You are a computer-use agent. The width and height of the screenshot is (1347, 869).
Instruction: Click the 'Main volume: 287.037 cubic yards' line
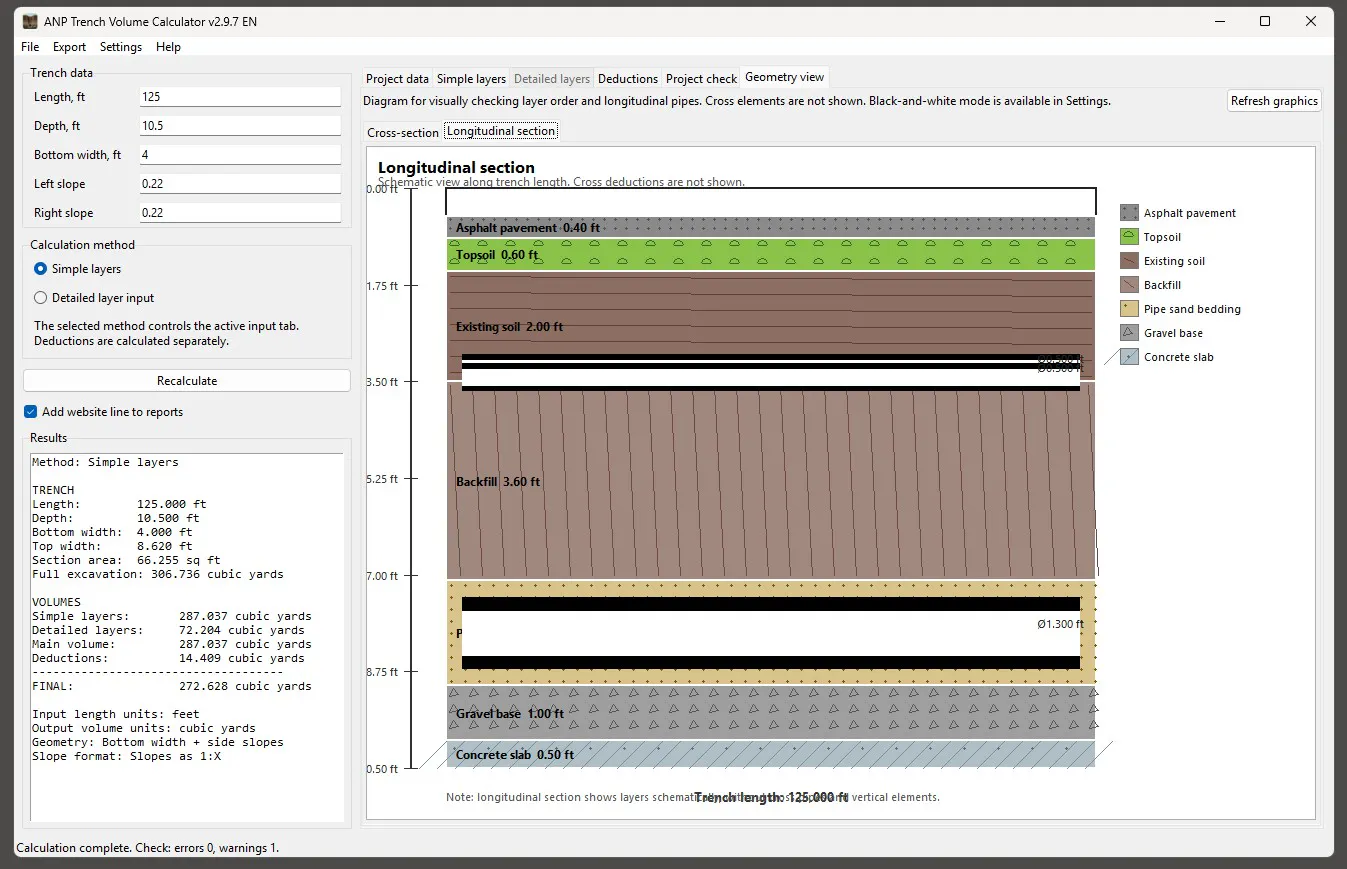point(171,644)
